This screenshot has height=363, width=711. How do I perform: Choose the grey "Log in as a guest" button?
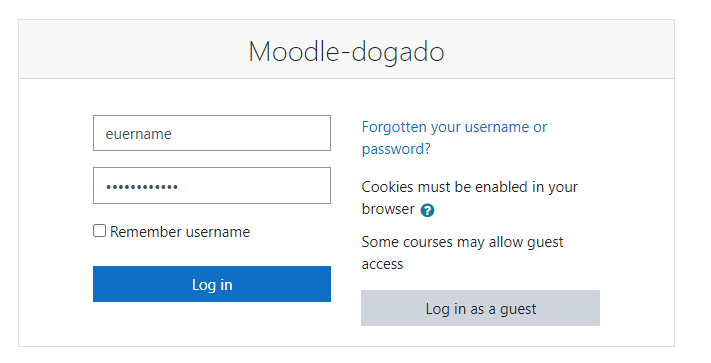pos(480,308)
